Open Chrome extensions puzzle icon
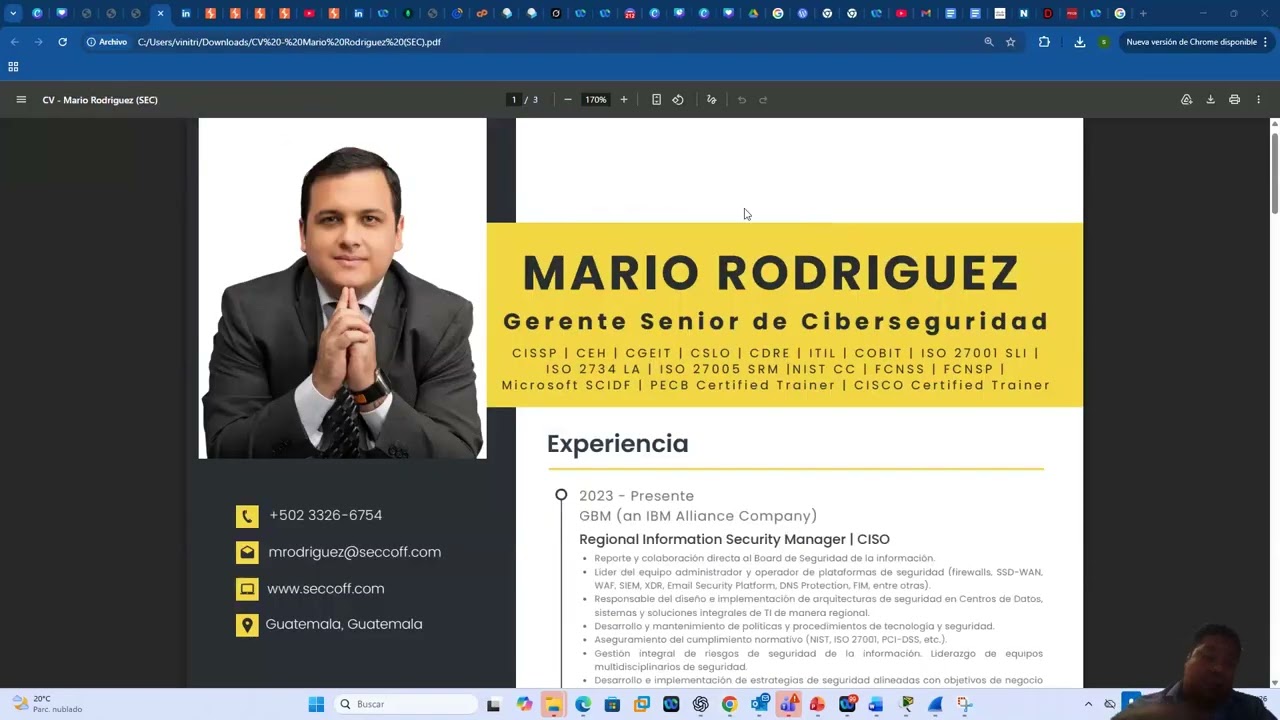This screenshot has width=1280, height=720. [x=1044, y=42]
